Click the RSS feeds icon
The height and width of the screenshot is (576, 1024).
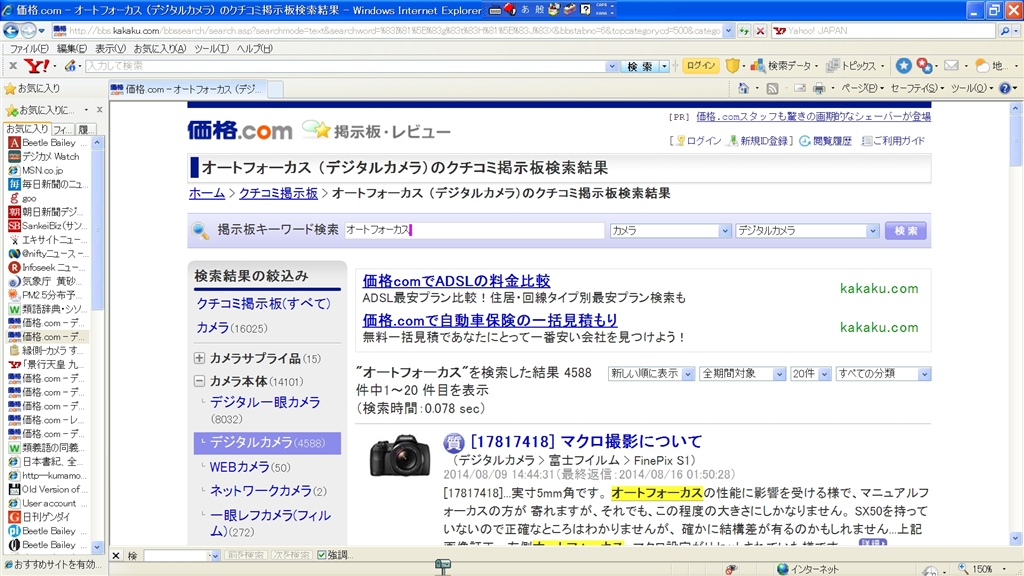coord(772,88)
